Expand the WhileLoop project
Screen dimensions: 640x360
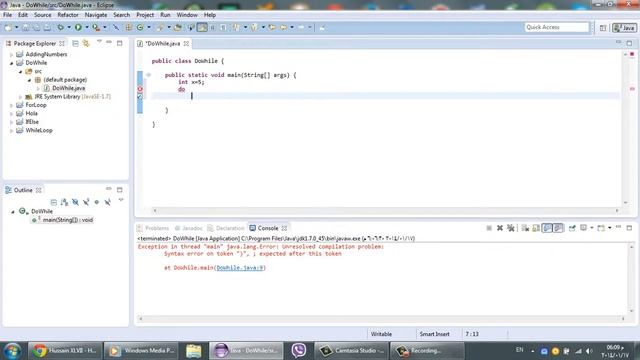[11, 131]
